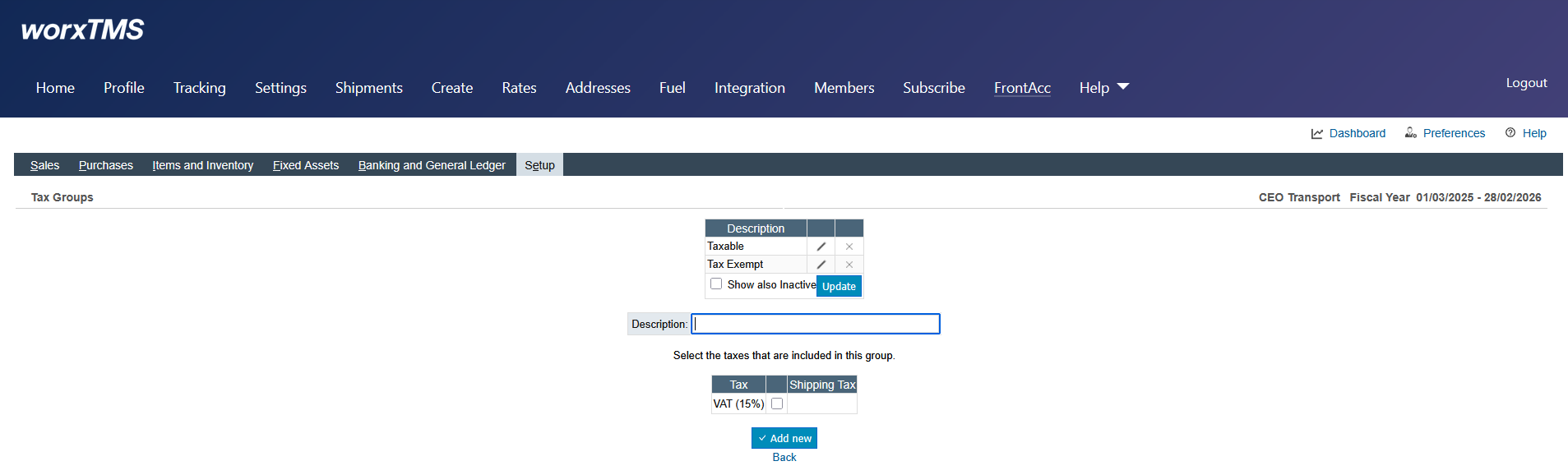
Task: Switch to the Sales tab
Action: pos(44,165)
